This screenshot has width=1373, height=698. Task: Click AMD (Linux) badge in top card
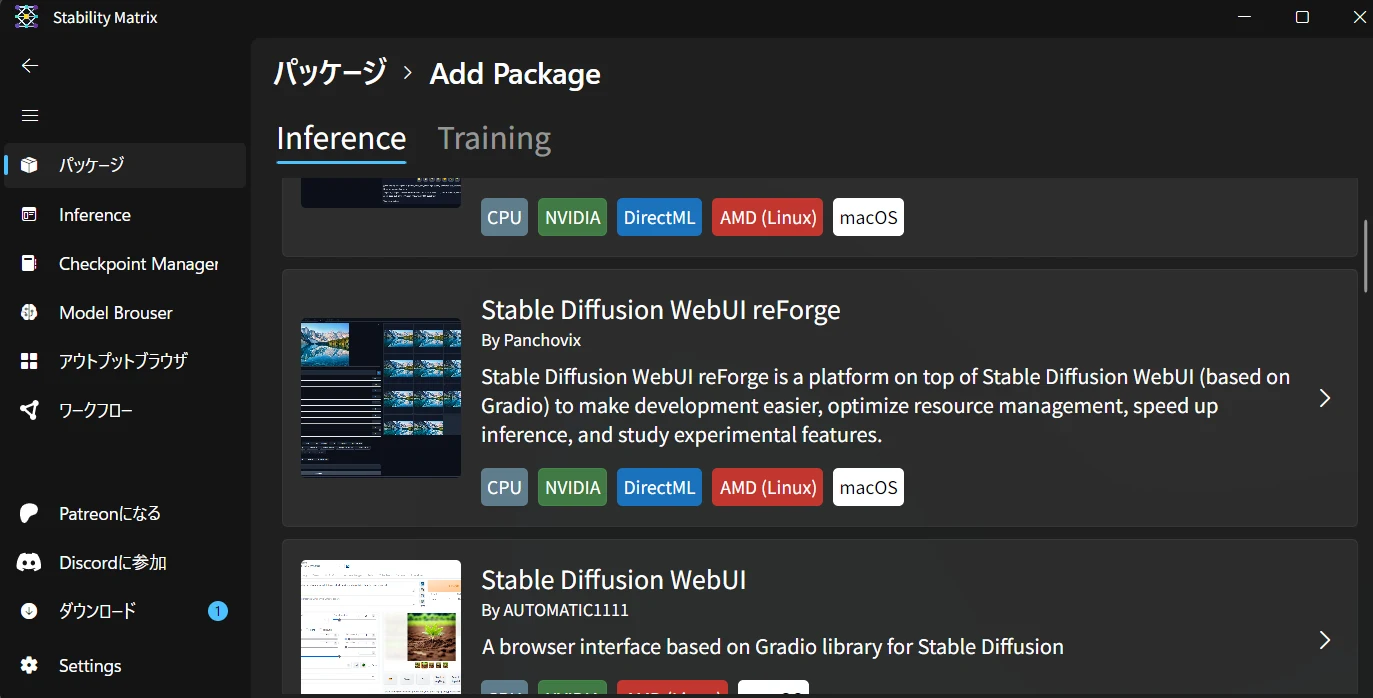[x=767, y=217]
